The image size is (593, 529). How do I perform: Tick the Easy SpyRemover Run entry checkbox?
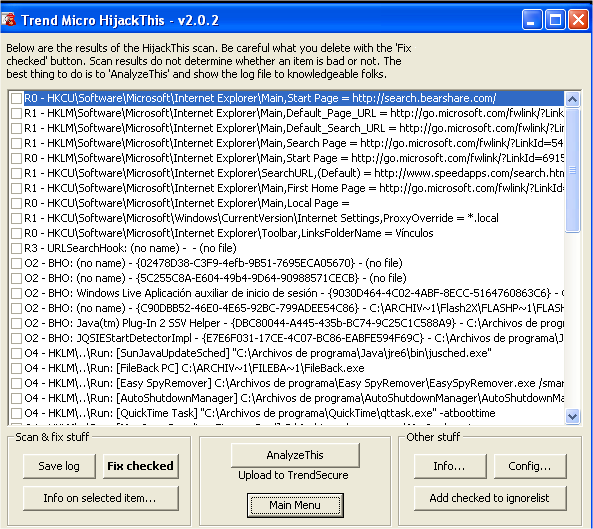pyautogui.click(x=16, y=383)
